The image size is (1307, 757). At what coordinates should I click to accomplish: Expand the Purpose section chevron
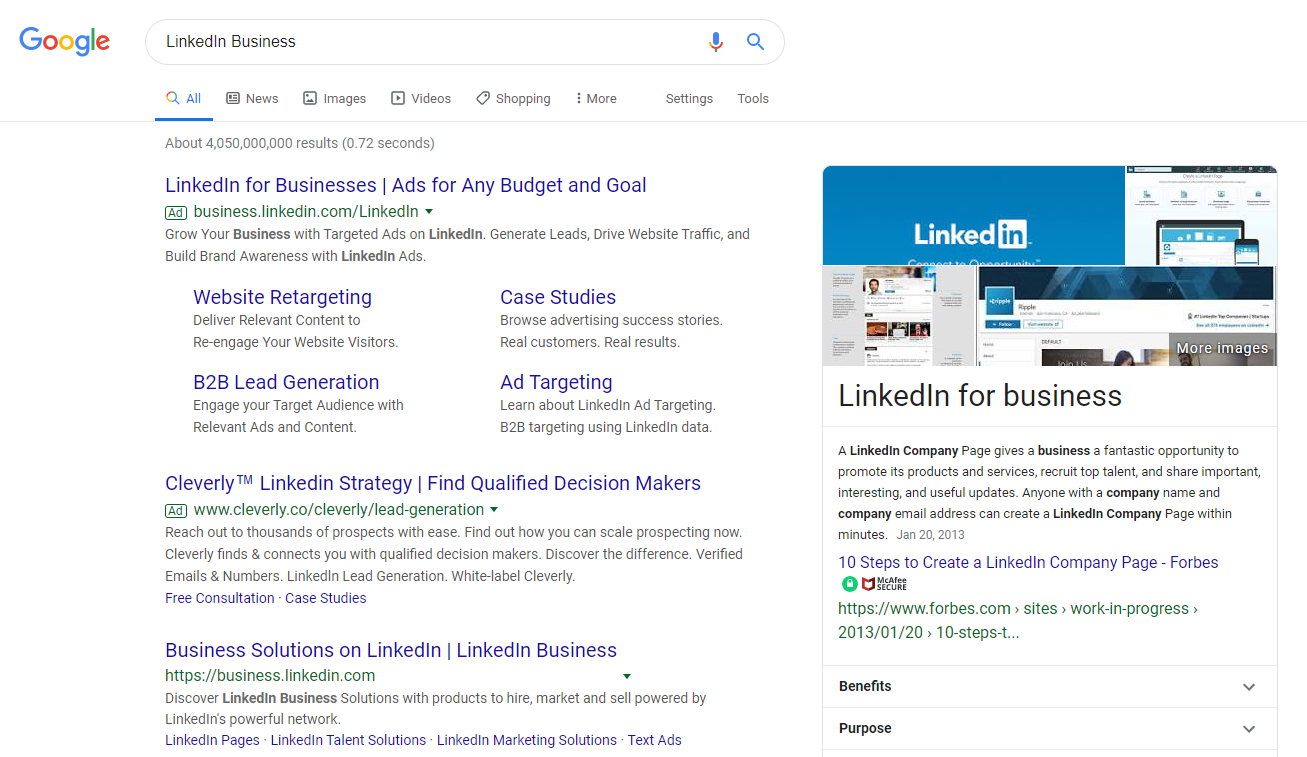point(1248,729)
